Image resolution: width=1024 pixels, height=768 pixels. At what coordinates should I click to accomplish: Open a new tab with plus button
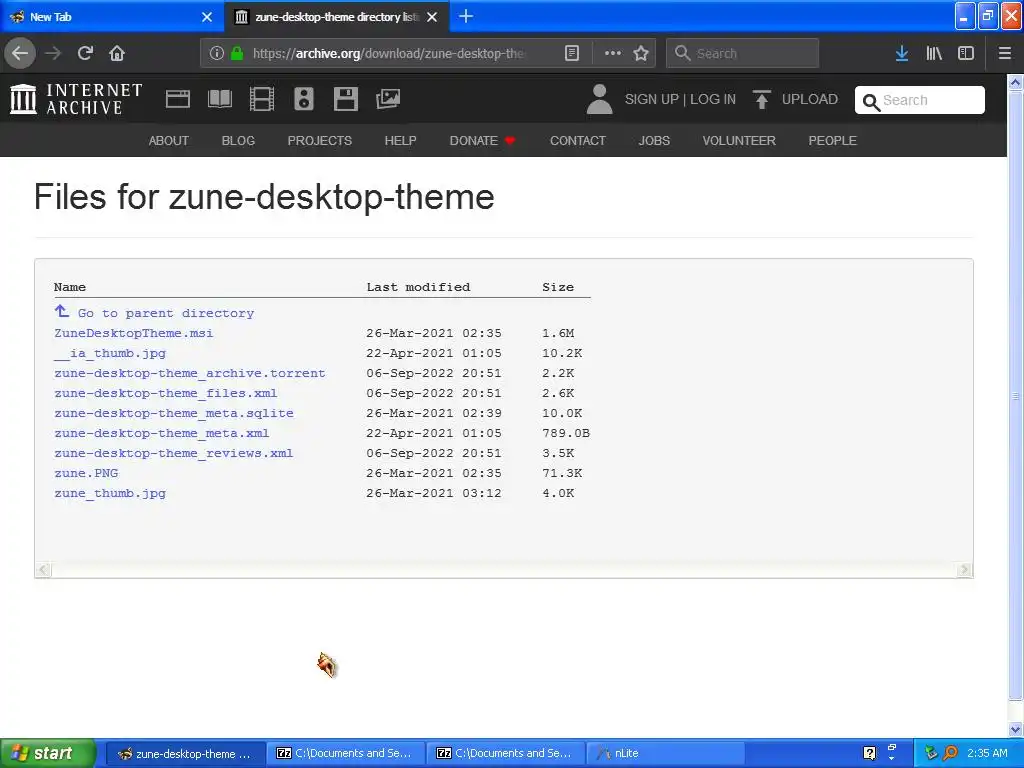coord(466,16)
